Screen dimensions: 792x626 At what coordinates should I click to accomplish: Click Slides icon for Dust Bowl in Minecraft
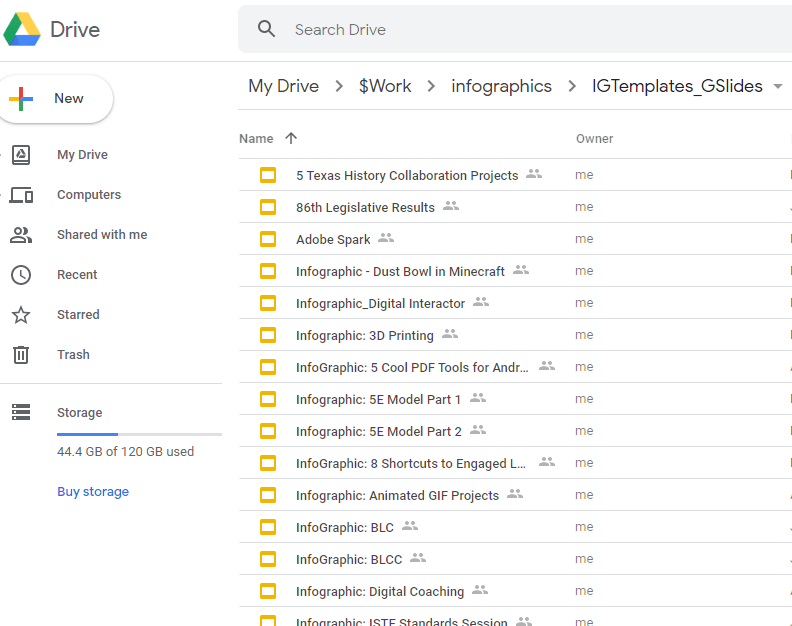pyautogui.click(x=268, y=271)
